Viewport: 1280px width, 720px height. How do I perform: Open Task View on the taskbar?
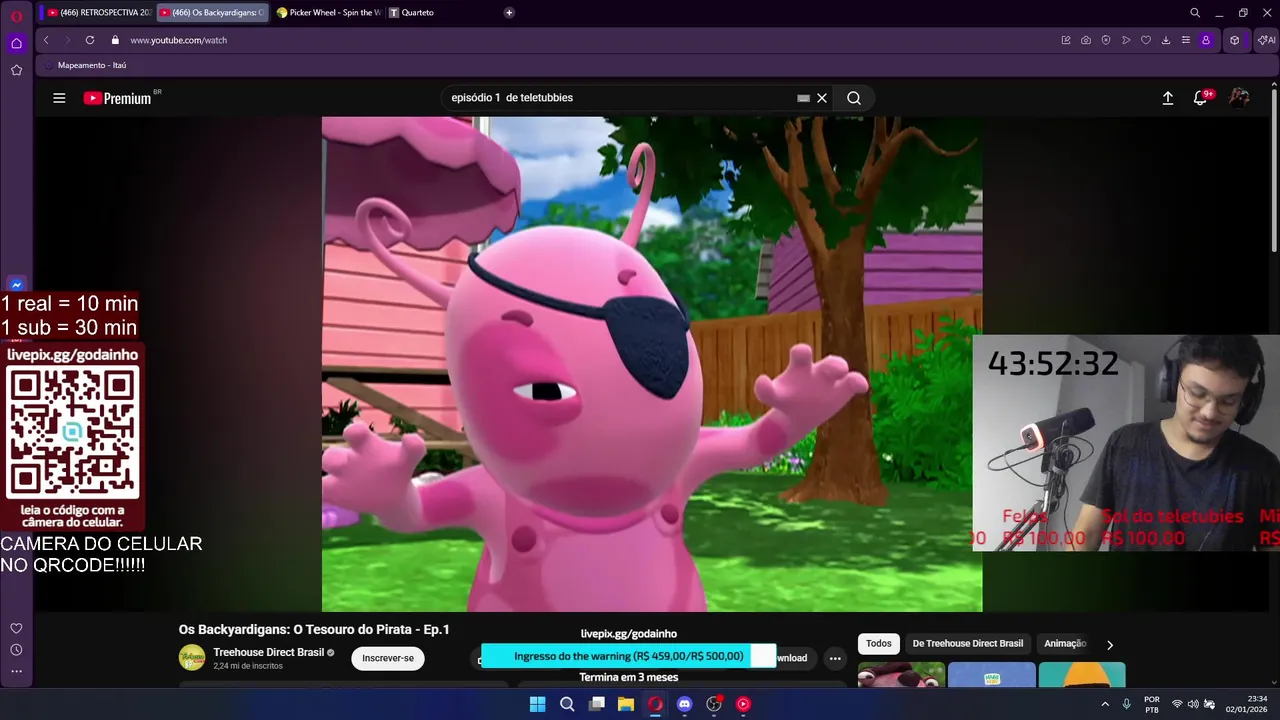pyautogui.click(x=597, y=704)
